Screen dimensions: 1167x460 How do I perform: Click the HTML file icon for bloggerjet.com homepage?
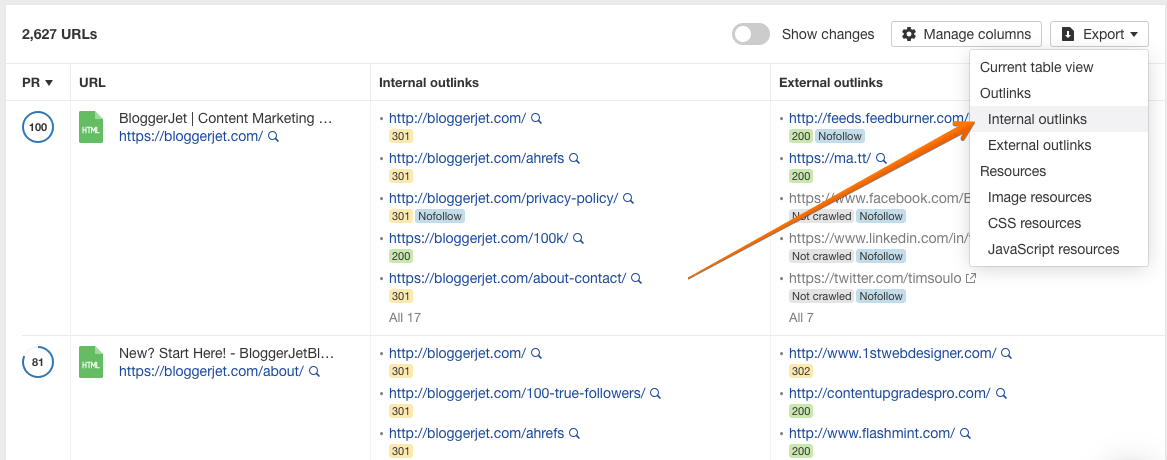pos(91,127)
